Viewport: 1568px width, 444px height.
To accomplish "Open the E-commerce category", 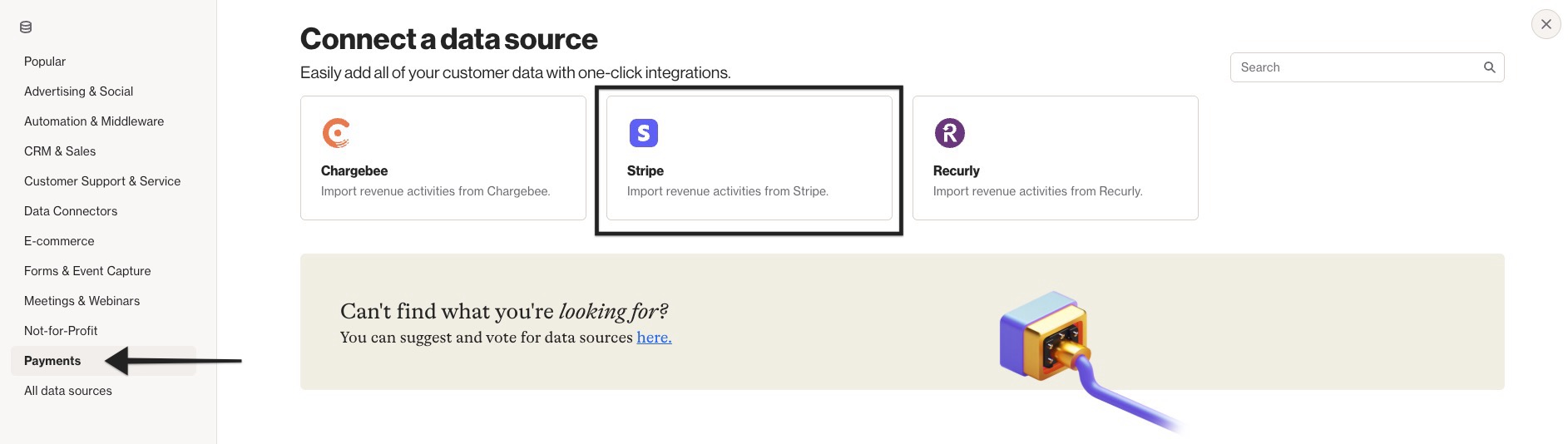I will [59, 241].
